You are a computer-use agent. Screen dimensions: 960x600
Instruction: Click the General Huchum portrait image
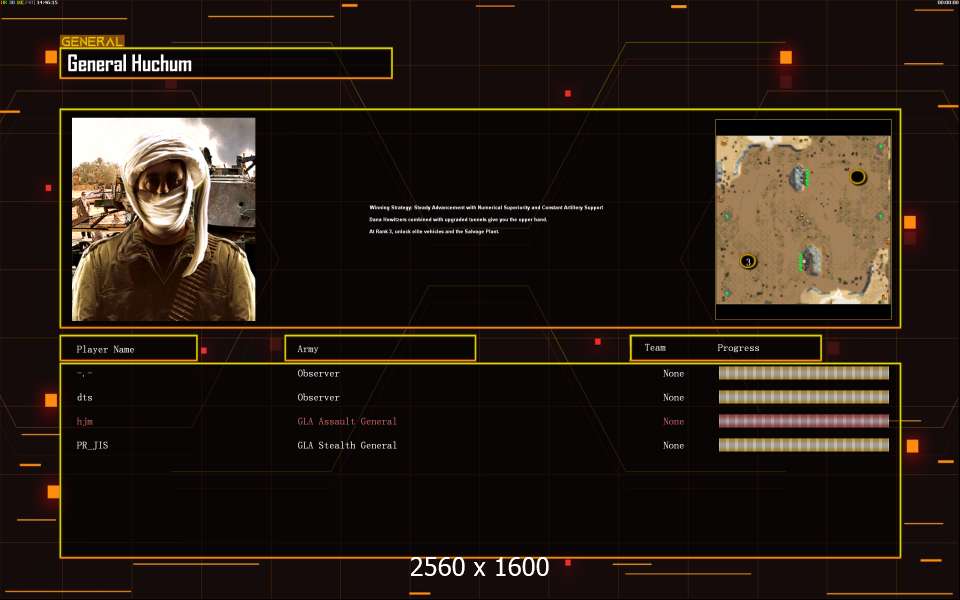(163, 219)
